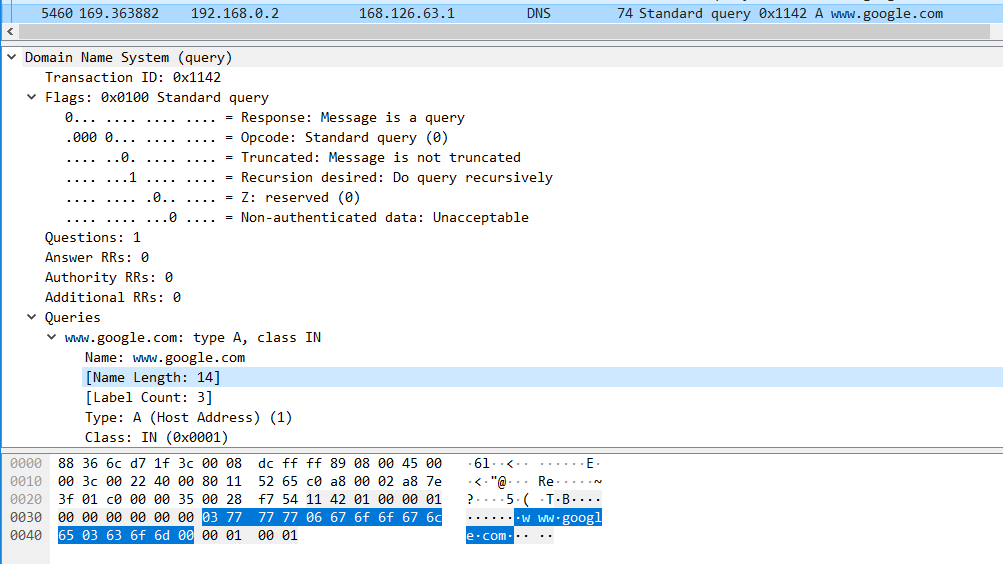Select the Response: Message is a query line
Viewport: 1003px width, 564px height.
tap(265, 118)
